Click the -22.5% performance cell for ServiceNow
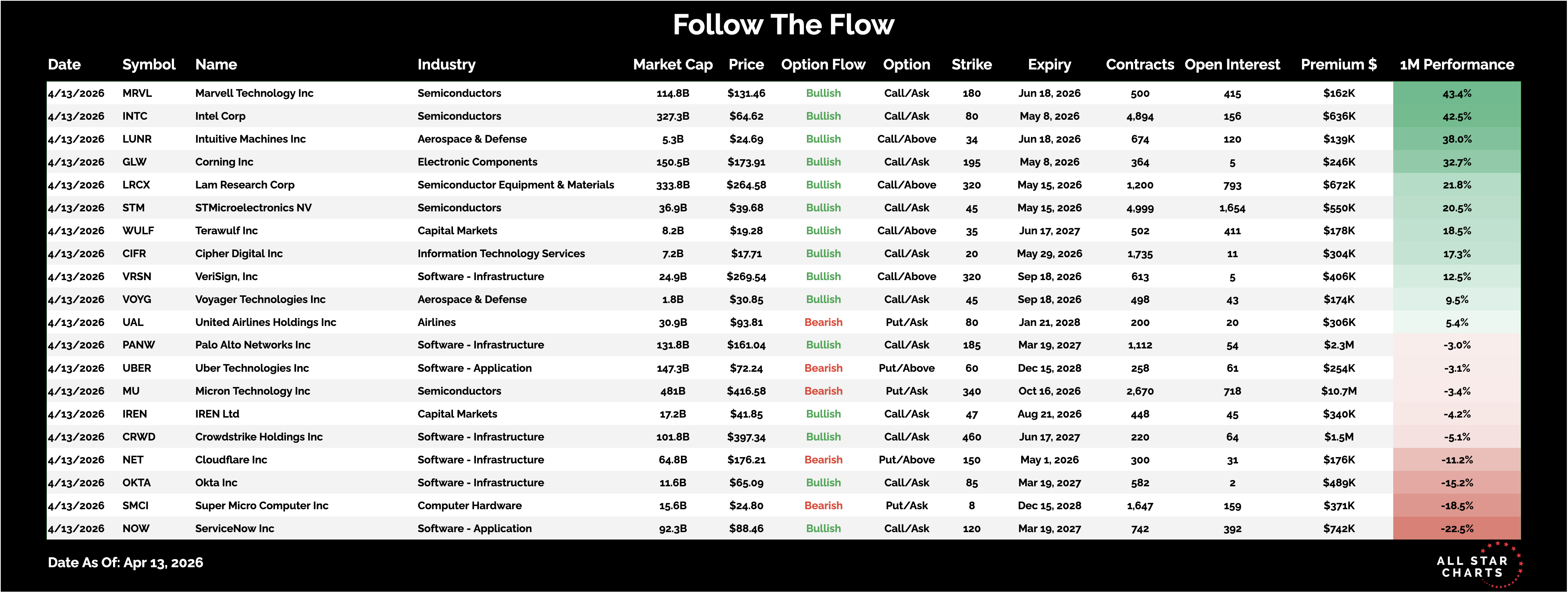 pos(1457,529)
